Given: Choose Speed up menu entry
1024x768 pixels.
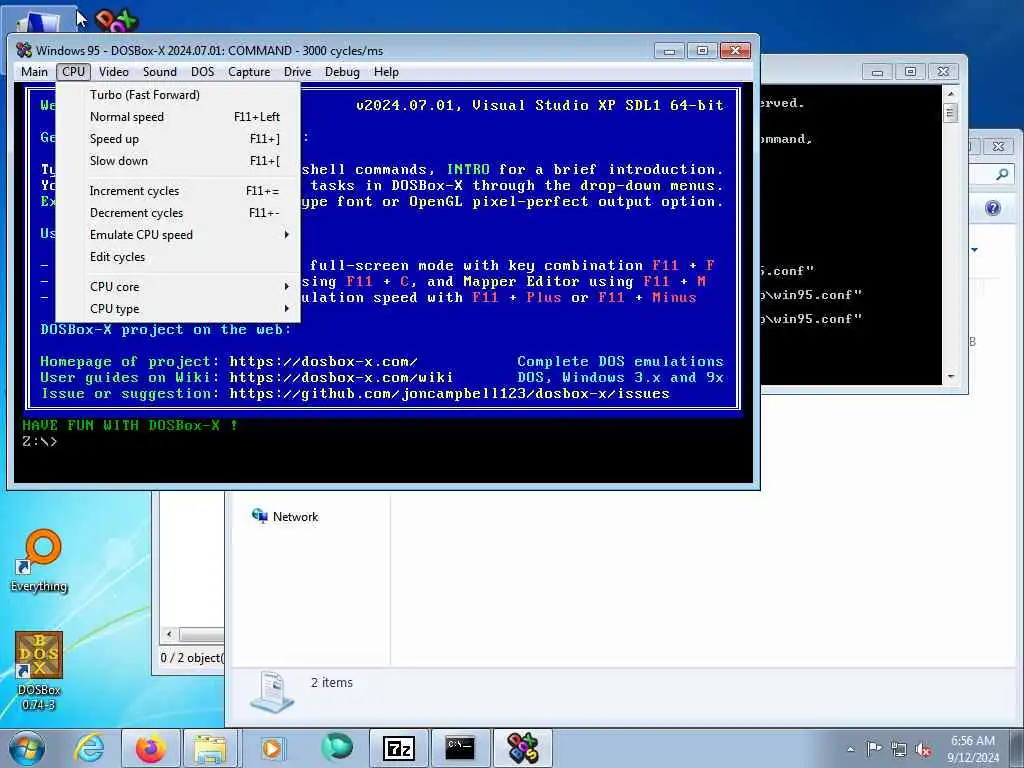Looking at the screenshot, I should pyautogui.click(x=178, y=138).
